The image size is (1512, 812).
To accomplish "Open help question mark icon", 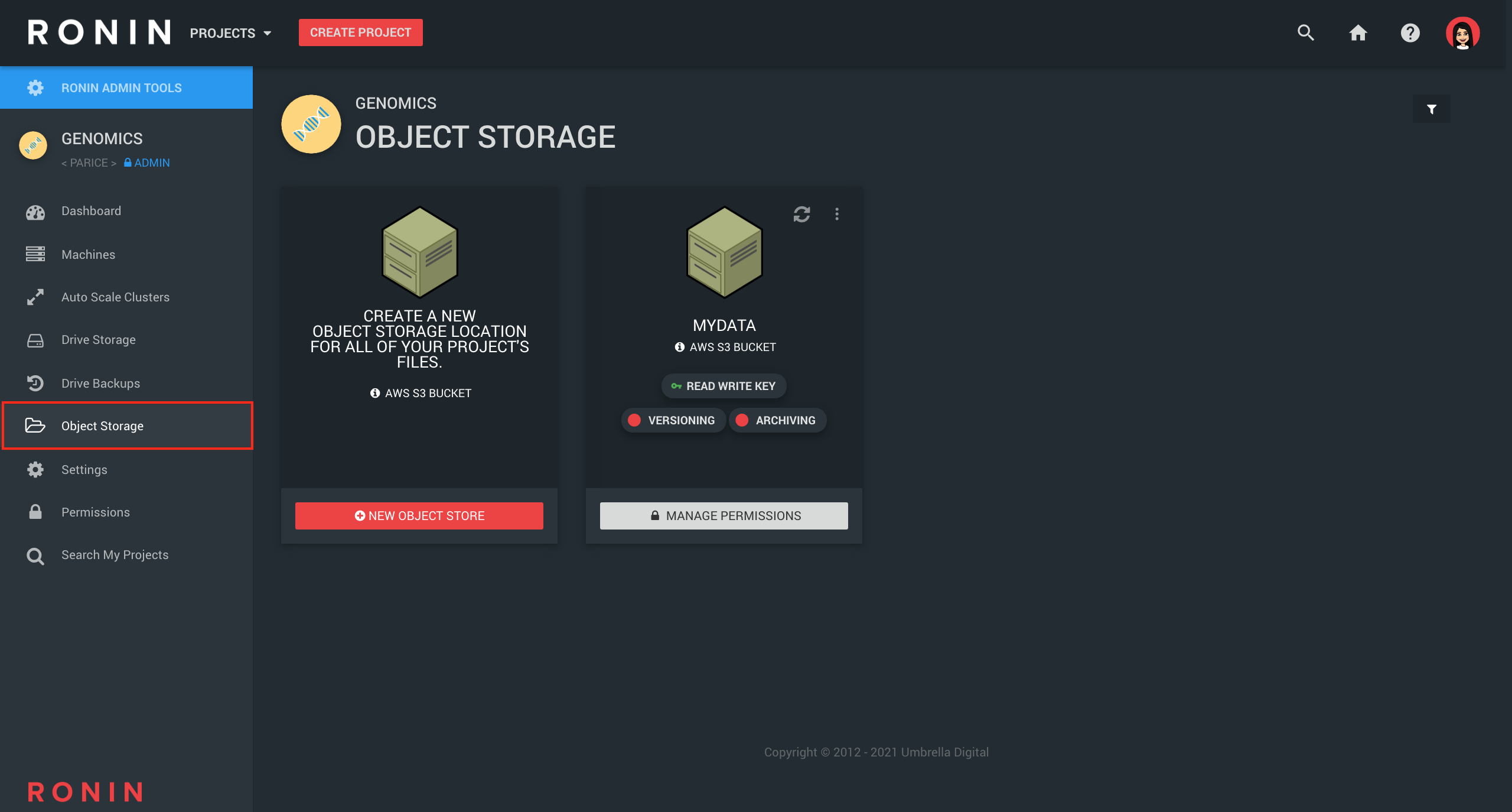I will tap(1410, 33).
